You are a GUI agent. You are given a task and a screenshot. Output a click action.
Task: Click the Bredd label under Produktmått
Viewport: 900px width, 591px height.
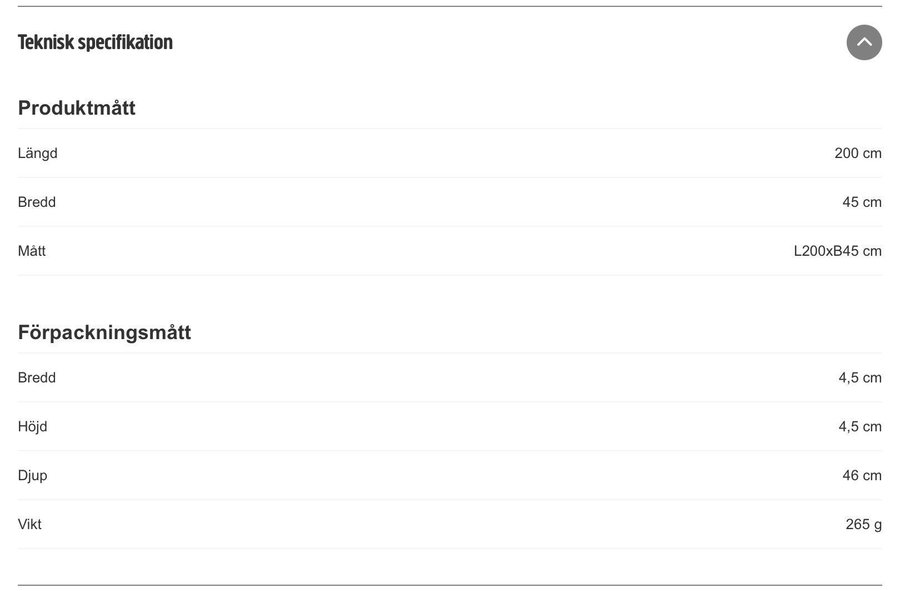[37, 202]
